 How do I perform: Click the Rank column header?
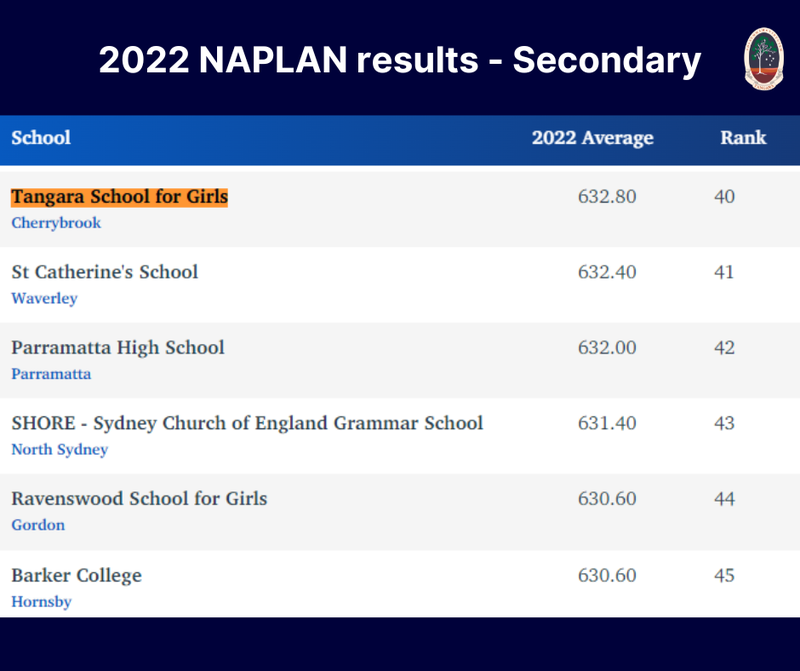743,138
